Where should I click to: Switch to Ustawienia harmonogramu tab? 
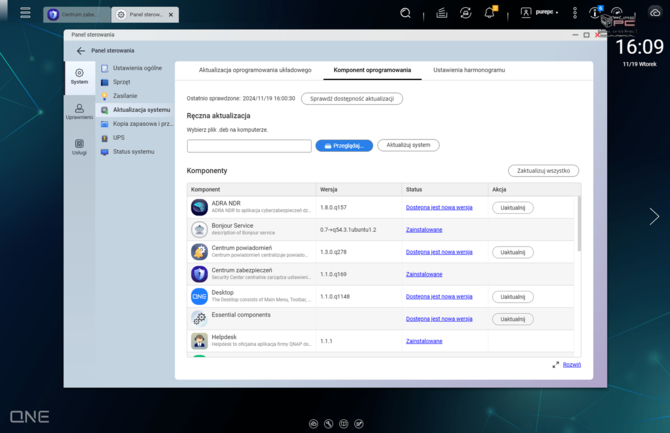(469, 70)
